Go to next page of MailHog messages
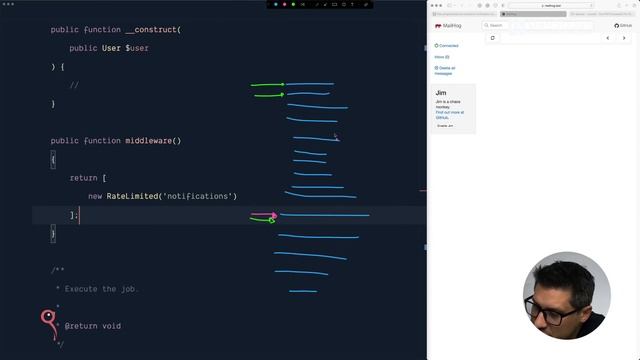The height and width of the screenshot is (360, 640). click(624, 38)
